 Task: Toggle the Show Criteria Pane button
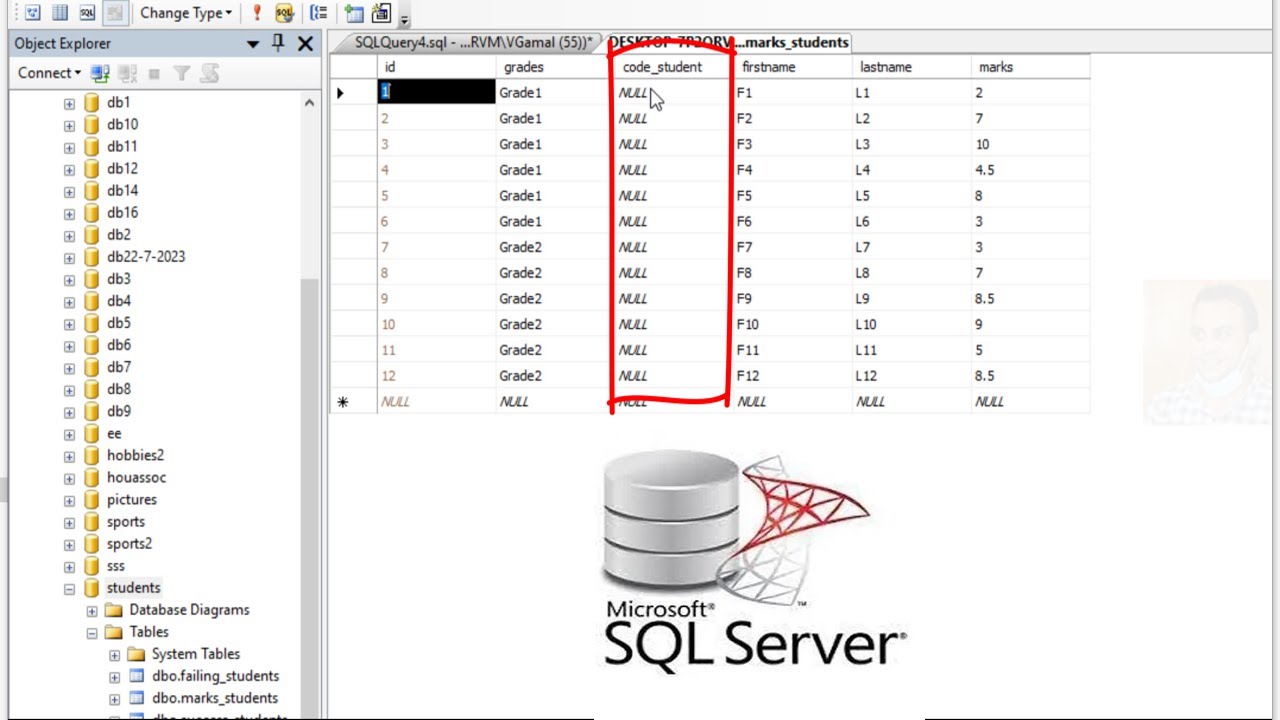pos(60,13)
